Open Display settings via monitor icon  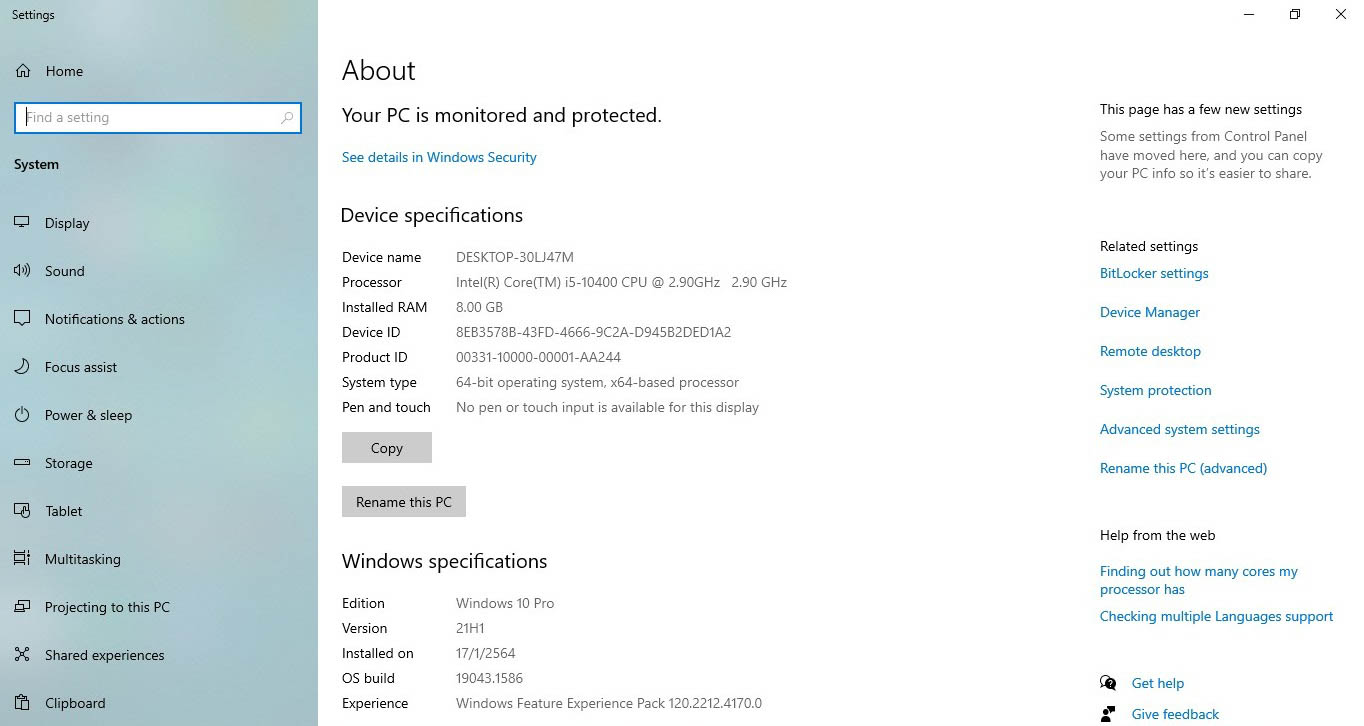point(22,223)
